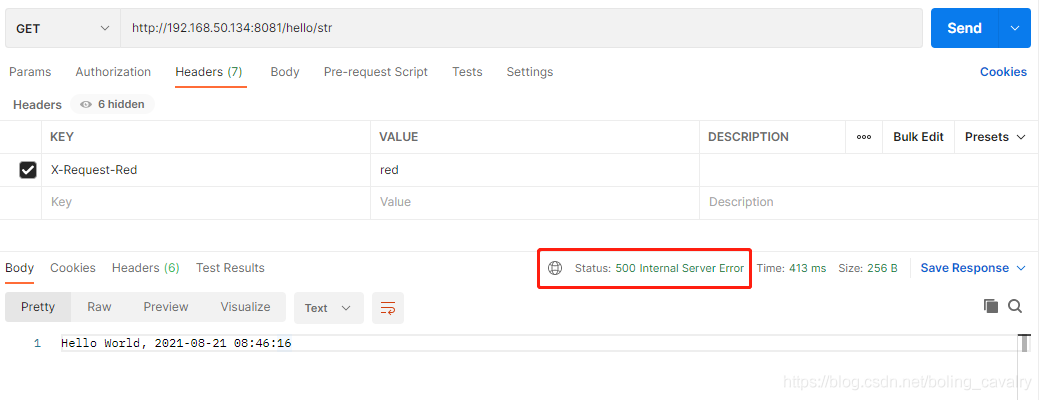The width and height of the screenshot is (1041, 400).
Task: Open the Settings tab
Action: (530, 72)
